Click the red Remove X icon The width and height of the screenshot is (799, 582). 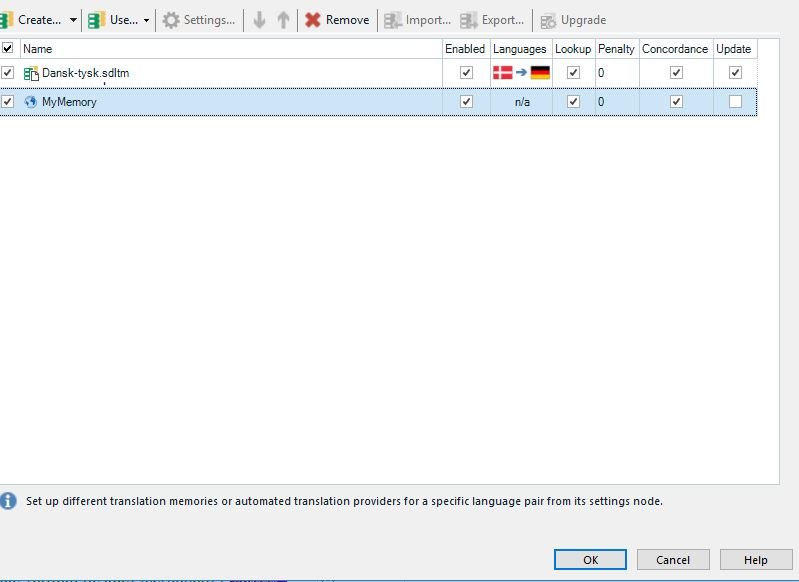tap(312, 20)
